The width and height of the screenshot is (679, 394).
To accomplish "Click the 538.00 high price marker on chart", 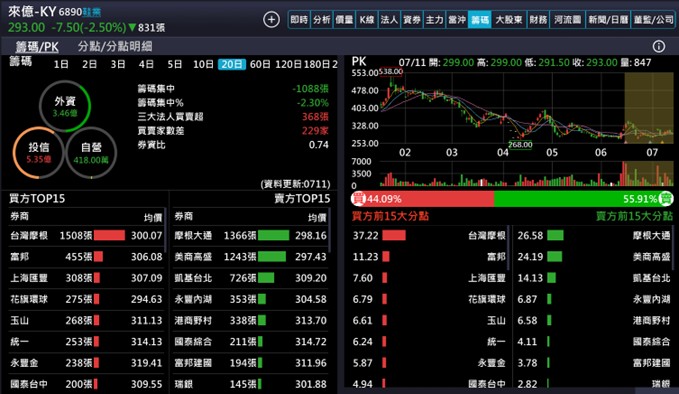I will pyautogui.click(x=391, y=71).
